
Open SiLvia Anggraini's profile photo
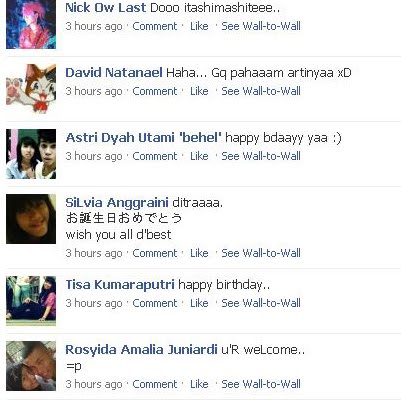point(31,219)
